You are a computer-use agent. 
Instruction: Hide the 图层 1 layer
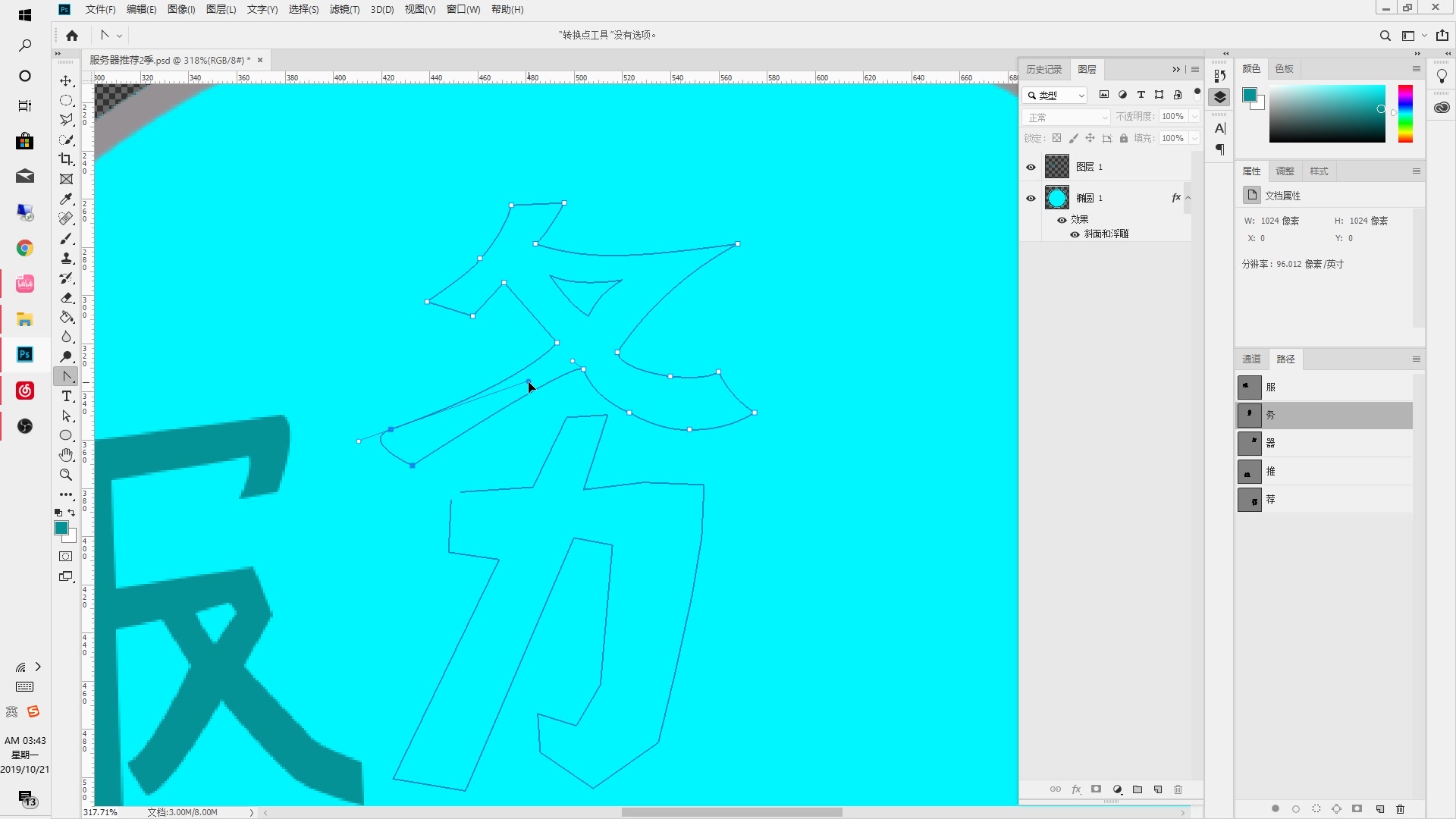pos(1031,167)
